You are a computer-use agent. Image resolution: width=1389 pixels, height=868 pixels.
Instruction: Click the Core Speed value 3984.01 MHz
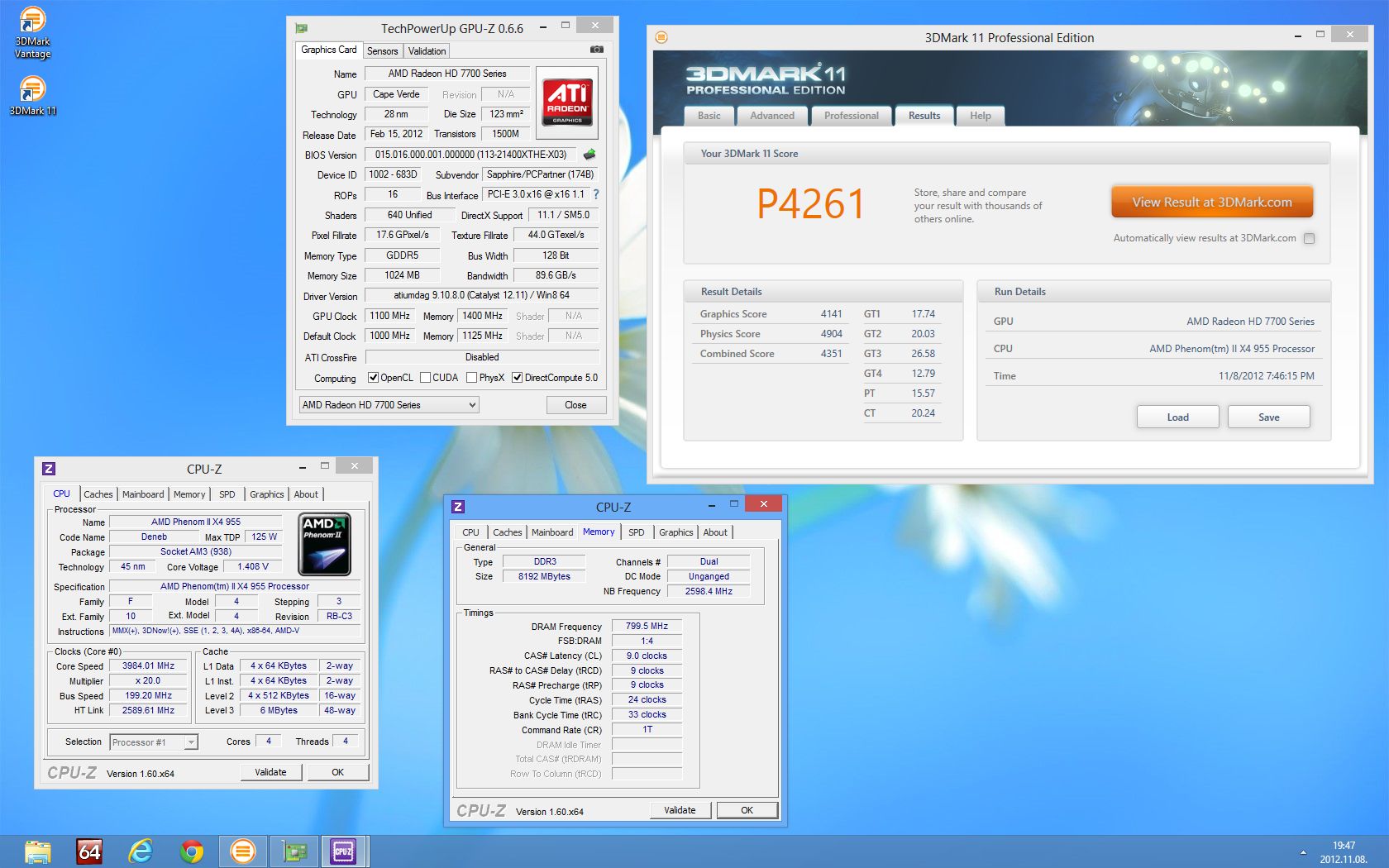pos(149,666)
